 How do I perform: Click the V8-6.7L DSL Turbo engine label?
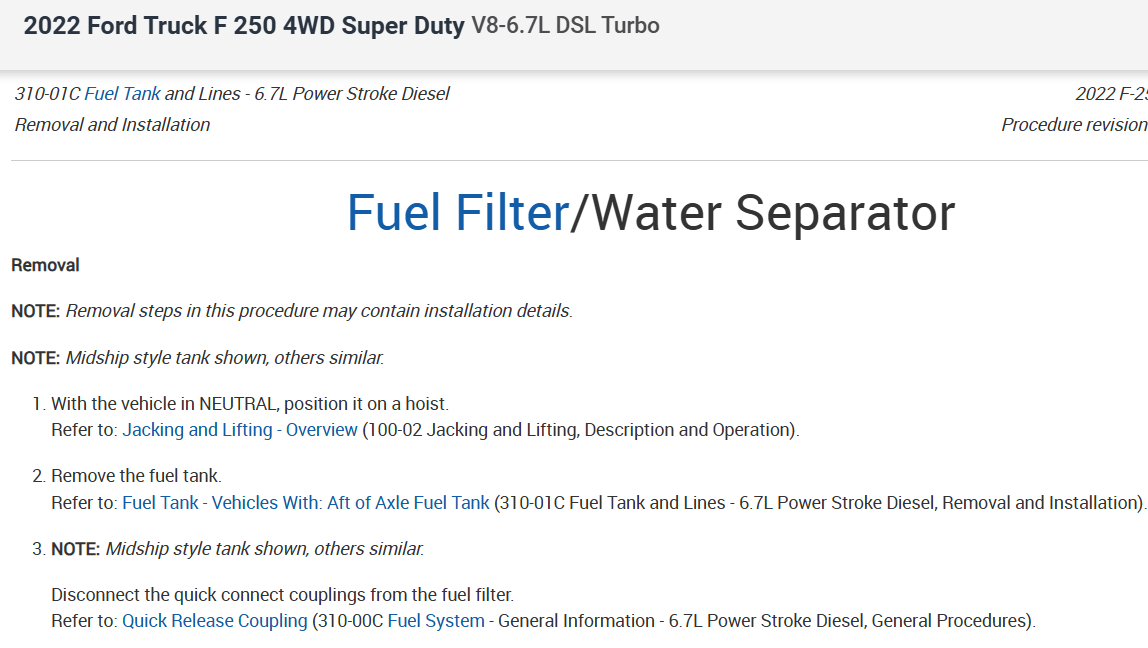click(565, 26)
